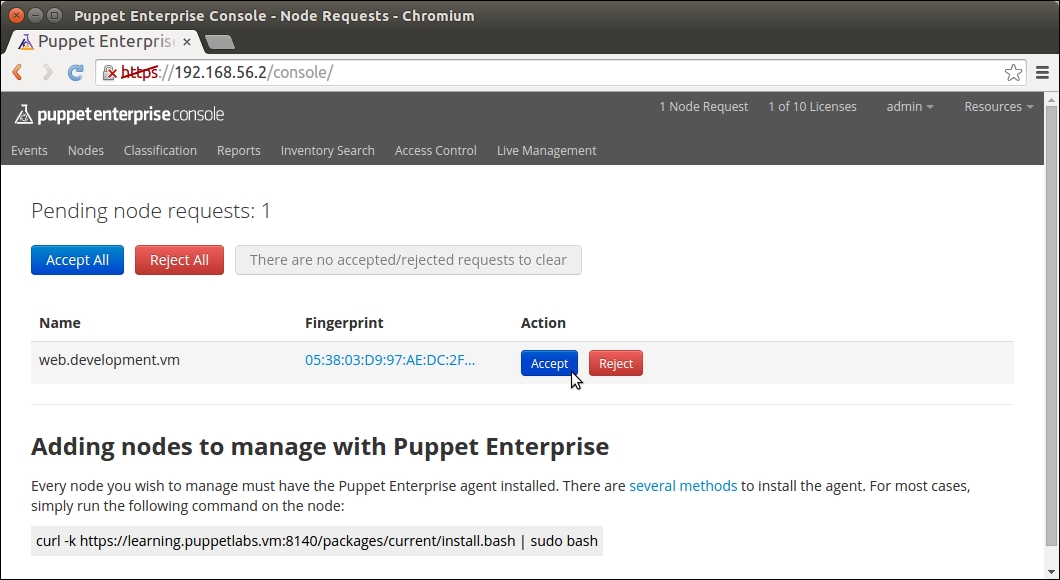This screenshot has width=1060, height=580.
Task: Open the Chromium hamburger menu
Action: pos(1042,72)
